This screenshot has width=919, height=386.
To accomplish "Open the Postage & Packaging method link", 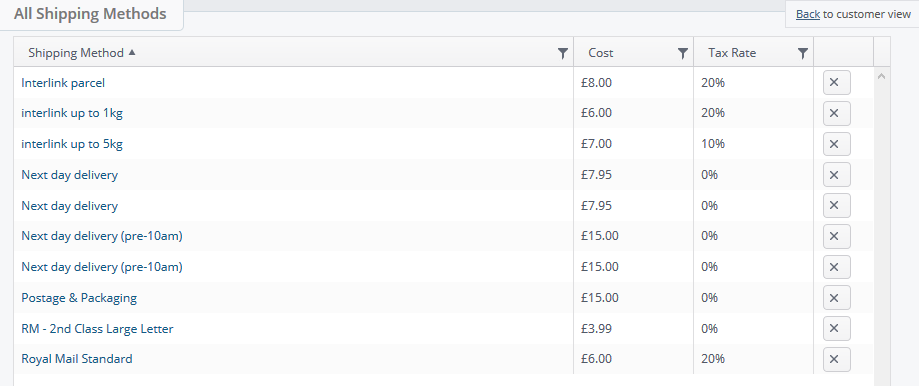I will (79, 298).
